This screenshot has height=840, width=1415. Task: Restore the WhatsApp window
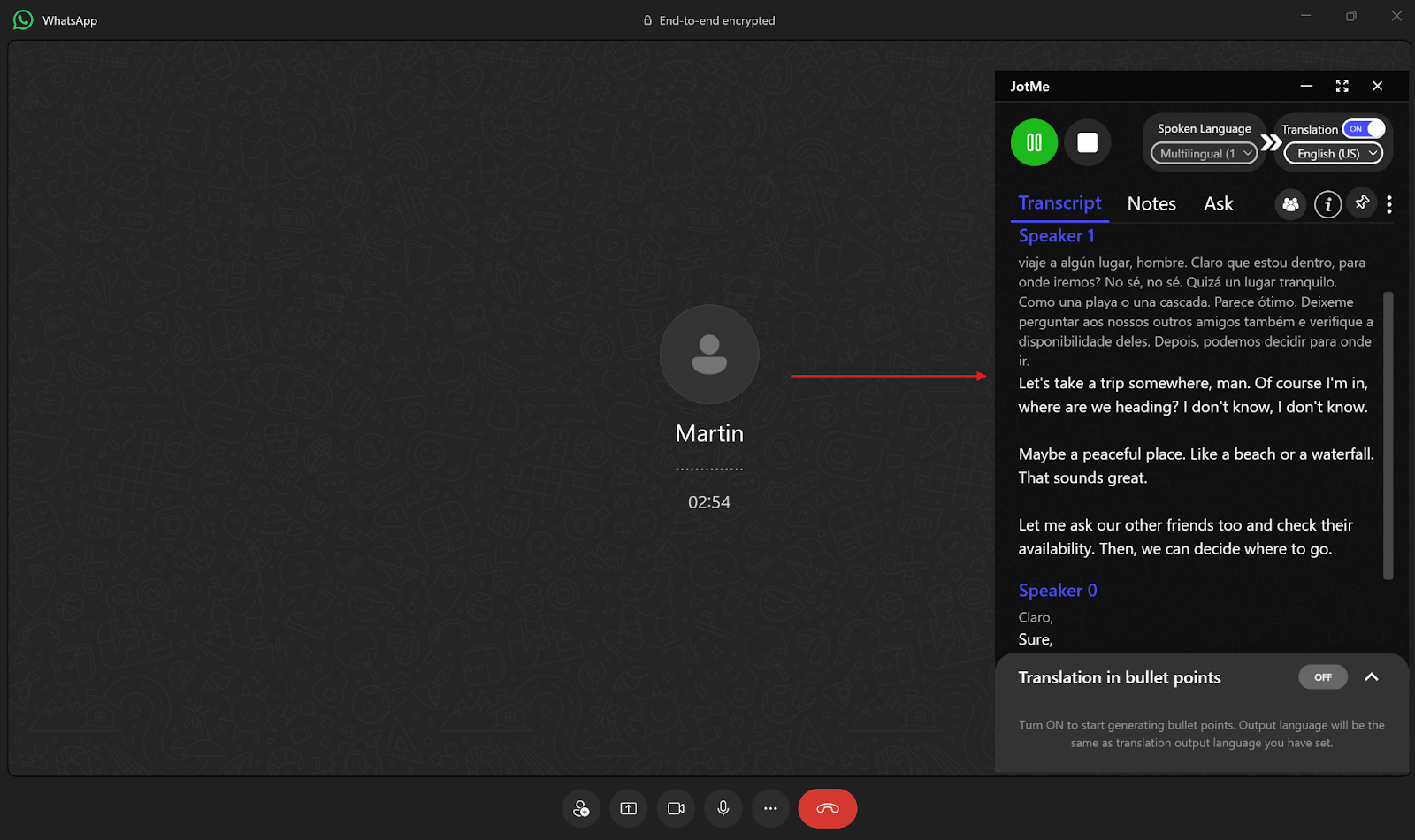click(x=1351, y=16)
